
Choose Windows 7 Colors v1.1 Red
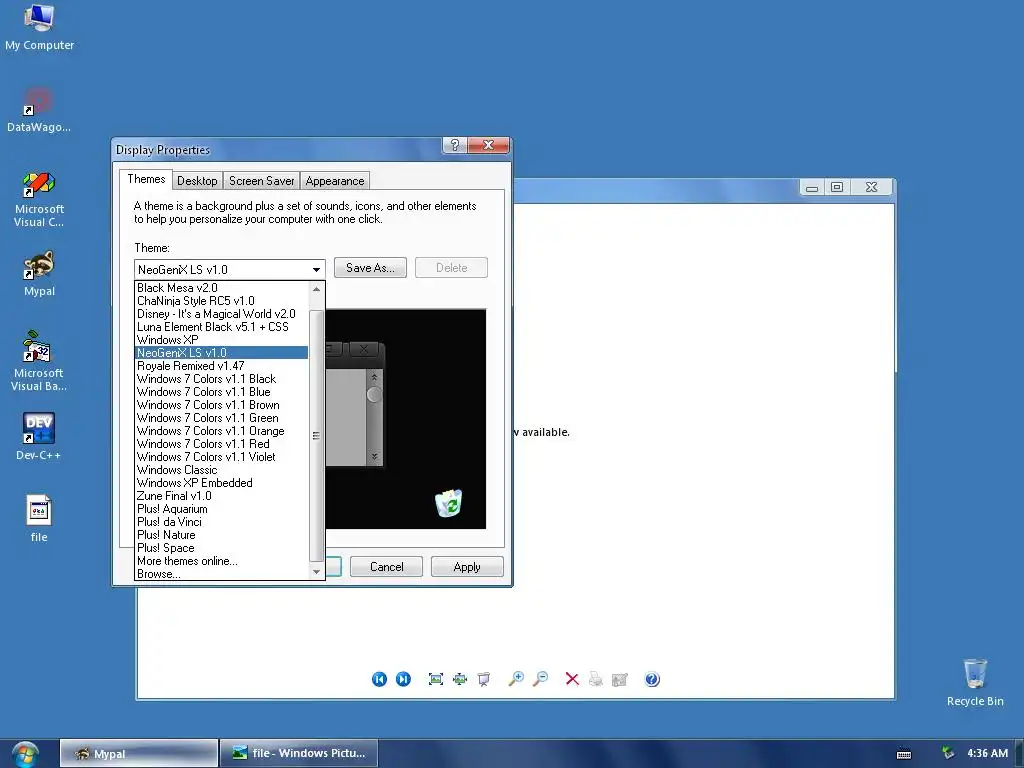[221, 444]
